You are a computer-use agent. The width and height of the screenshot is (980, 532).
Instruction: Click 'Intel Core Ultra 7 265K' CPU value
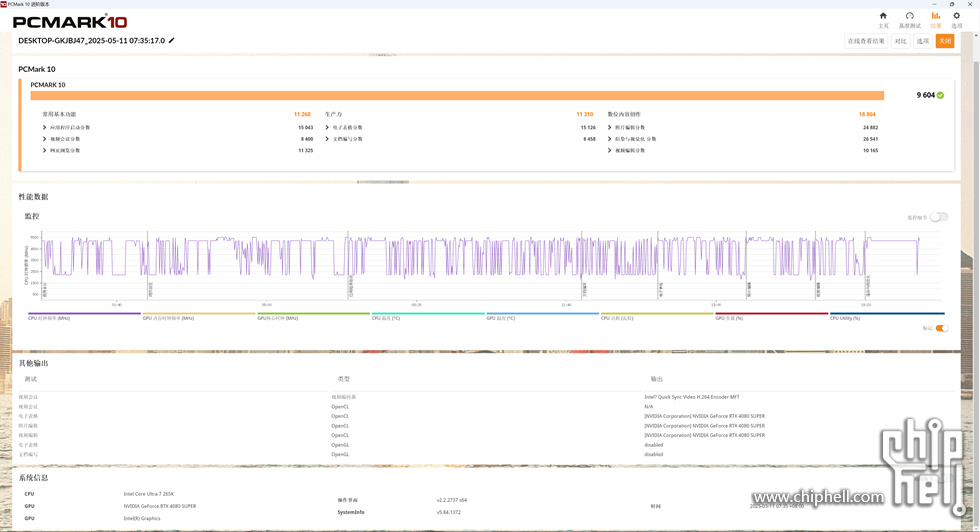pos(149,494)
